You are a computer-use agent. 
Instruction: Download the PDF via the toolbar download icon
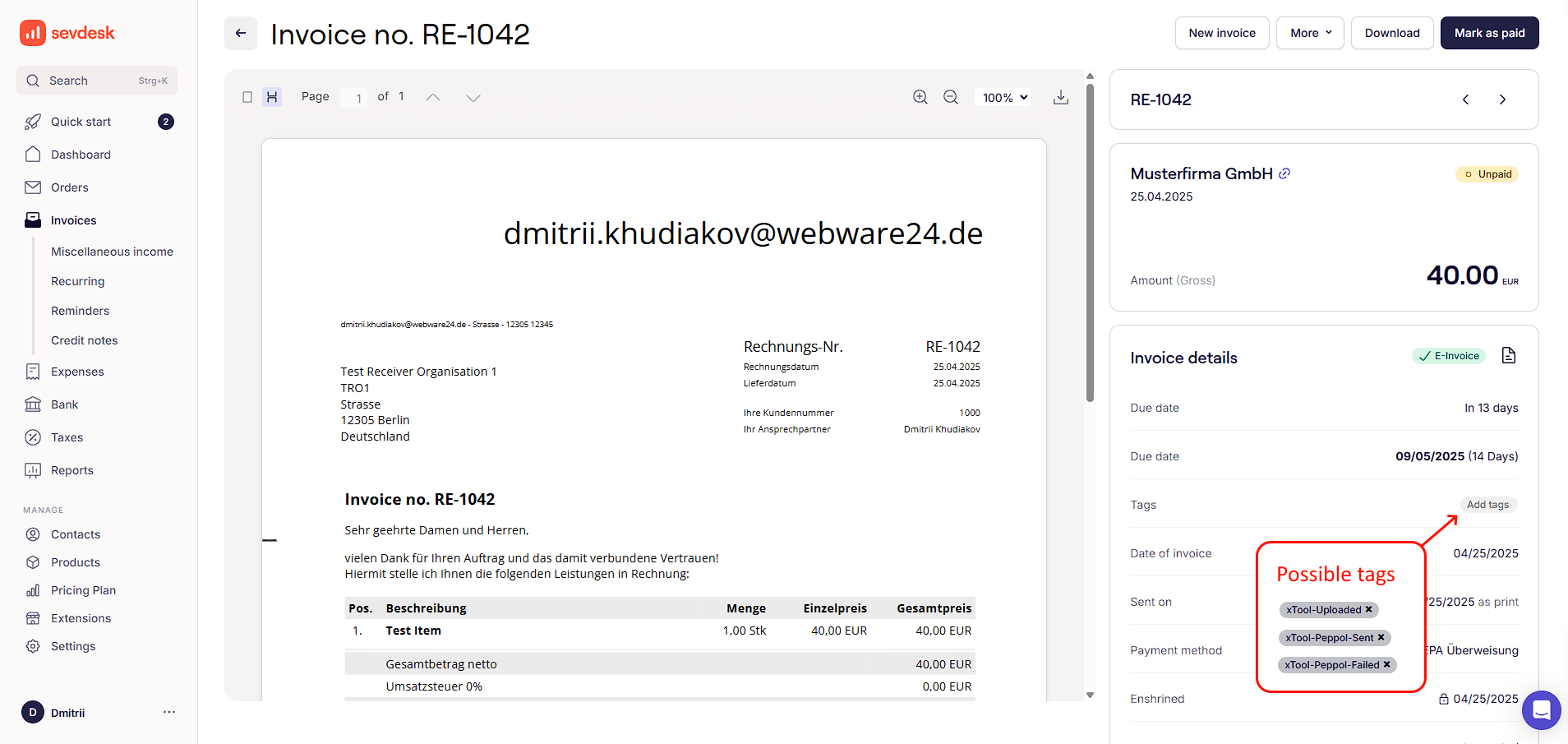pyautogui.click(x=1061, y=96)
